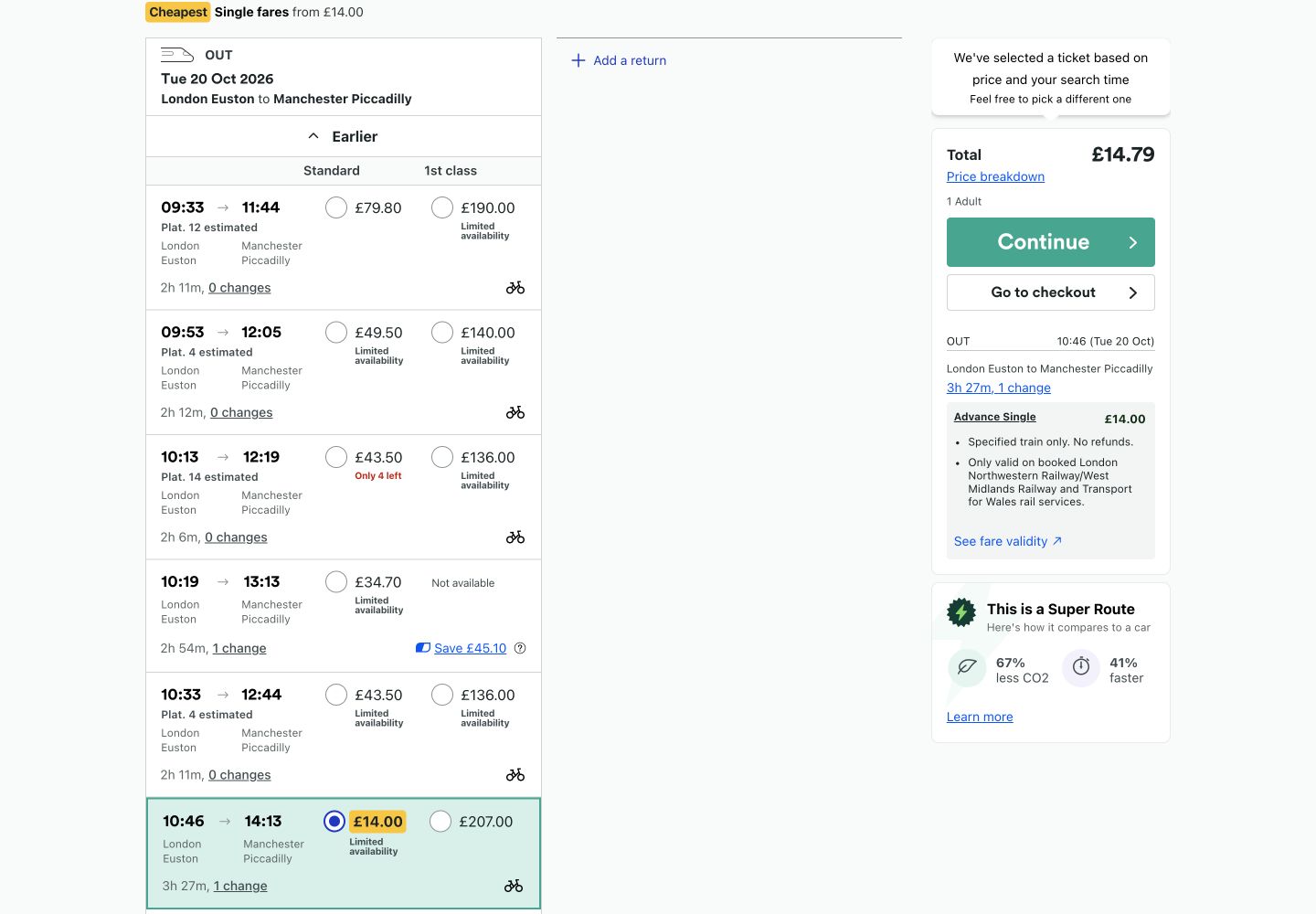Viewport: 1316px width, 914px height.
Task: Click the railcard icon before Save £45.10
Action: [x=423, y=648]
